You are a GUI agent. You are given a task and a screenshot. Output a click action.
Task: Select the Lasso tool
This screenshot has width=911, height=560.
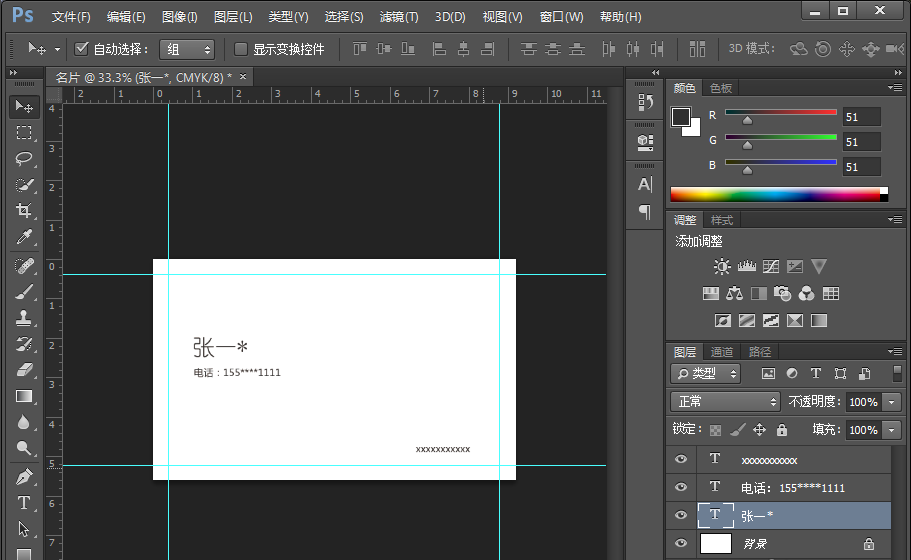(x=24, y=159)
